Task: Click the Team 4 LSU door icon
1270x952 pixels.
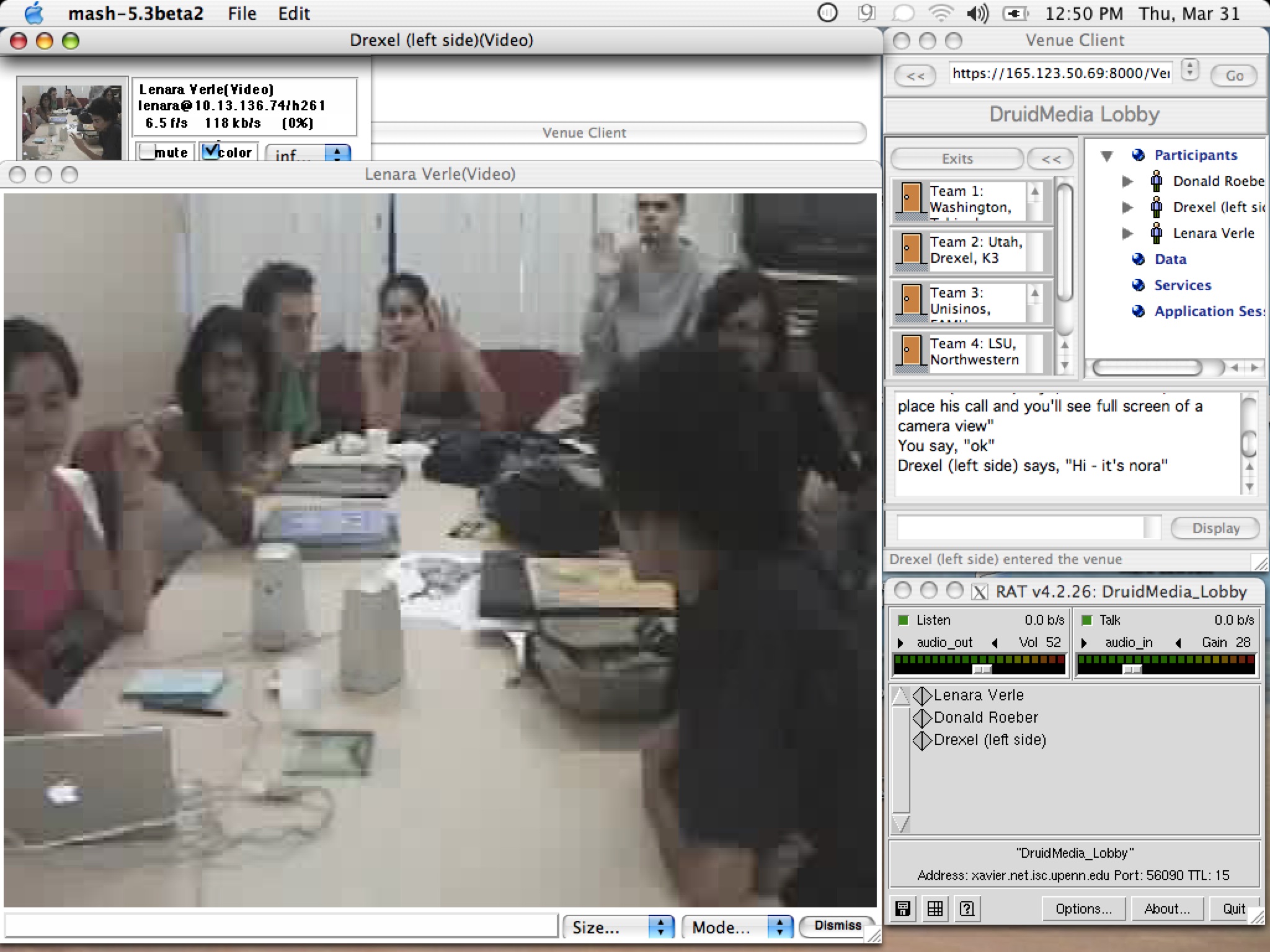Action: tap(910, 352)
